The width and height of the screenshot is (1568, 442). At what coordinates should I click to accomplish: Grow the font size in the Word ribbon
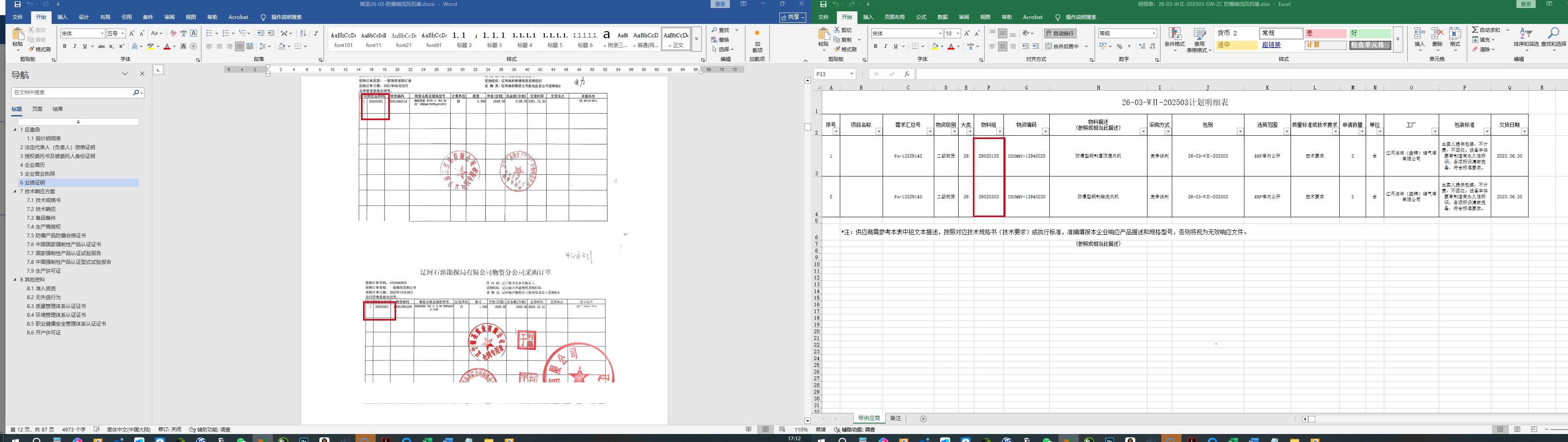(131, 34)
